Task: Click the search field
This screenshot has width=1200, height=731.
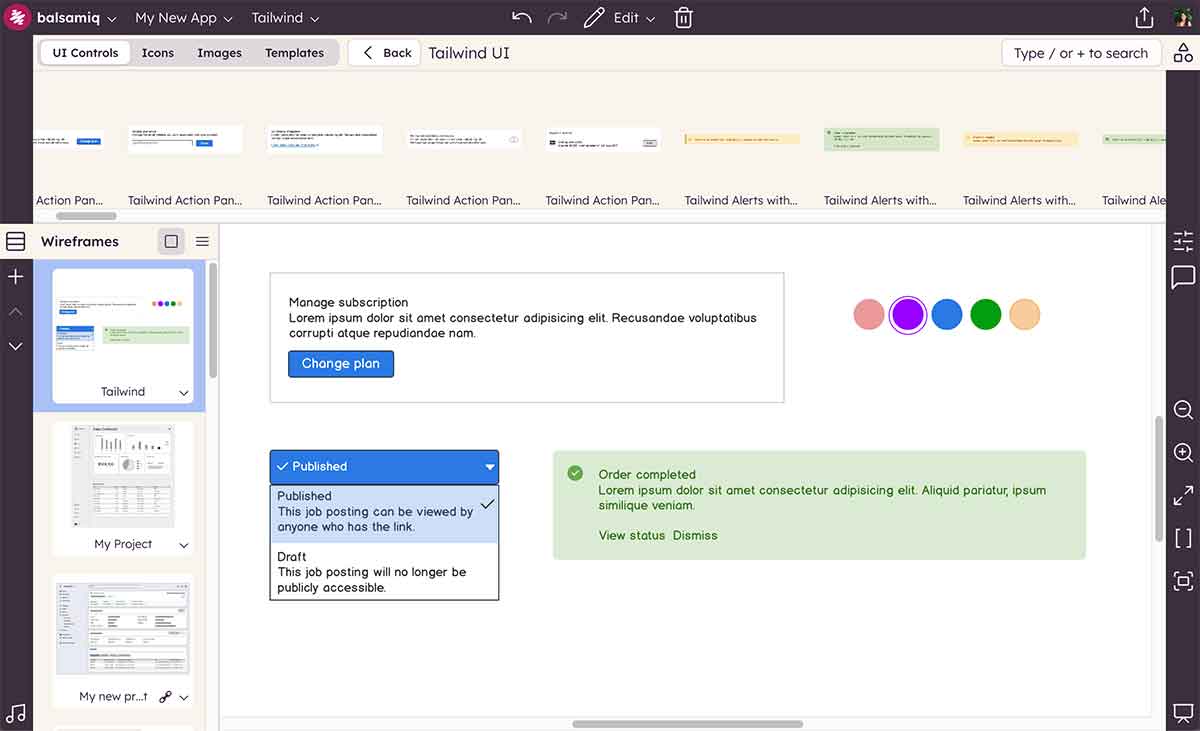Action: [x=1081, y=53]
